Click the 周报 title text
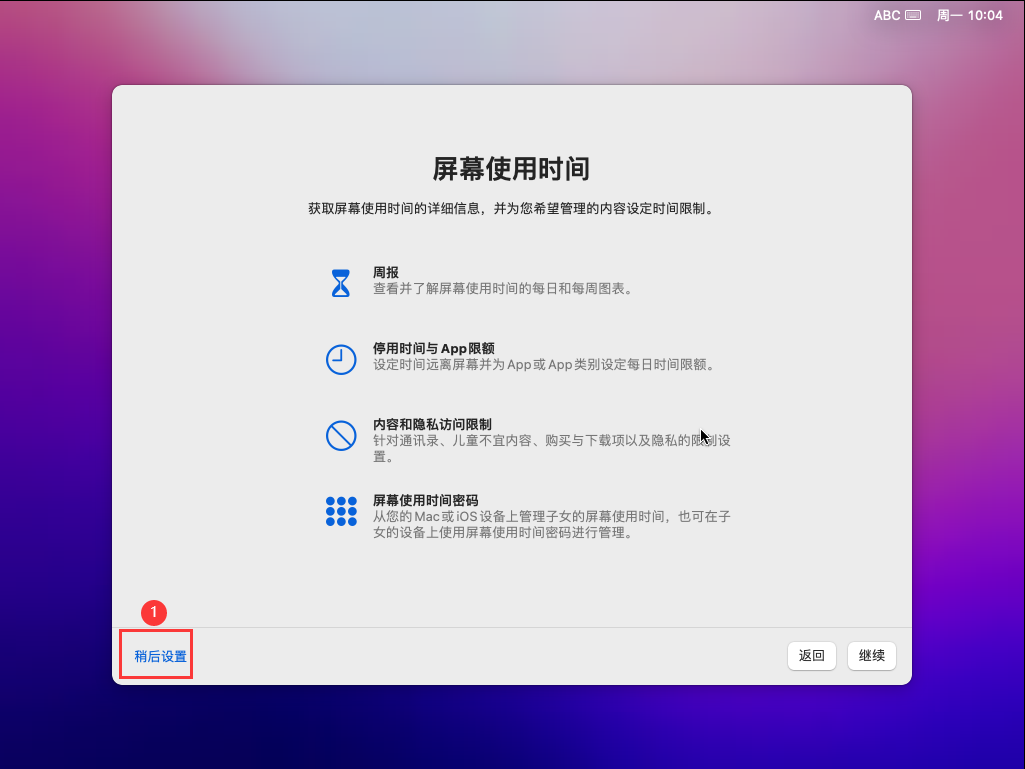Image resolution: width=1025 pixels, height=769 pixels. [386, 272]
